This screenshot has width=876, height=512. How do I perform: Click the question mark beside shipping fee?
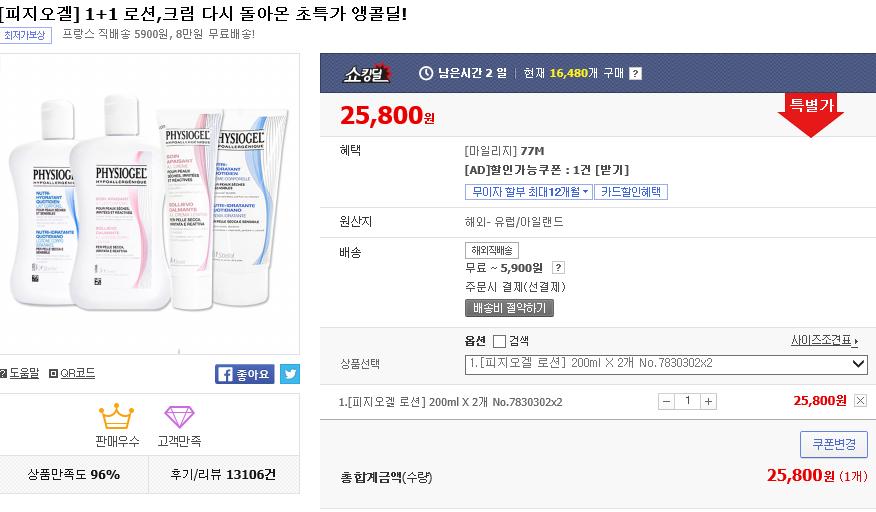click(558, 268)
